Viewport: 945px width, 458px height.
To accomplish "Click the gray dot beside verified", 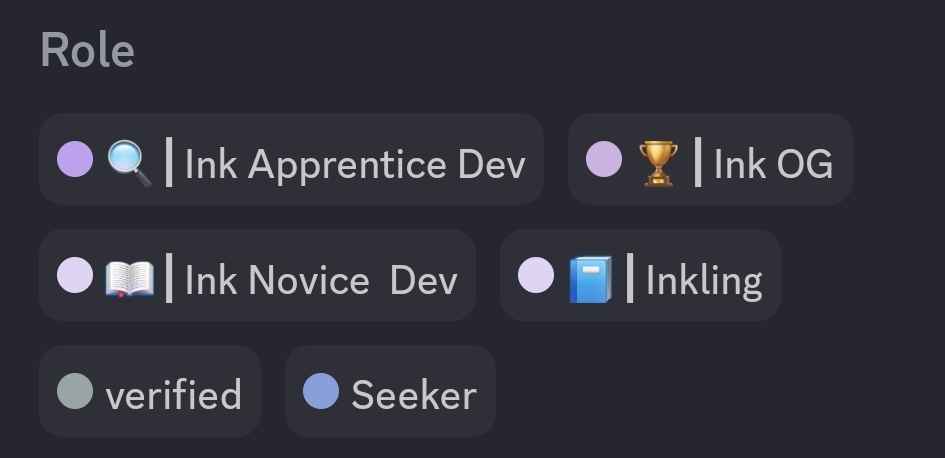I will 75,392.
